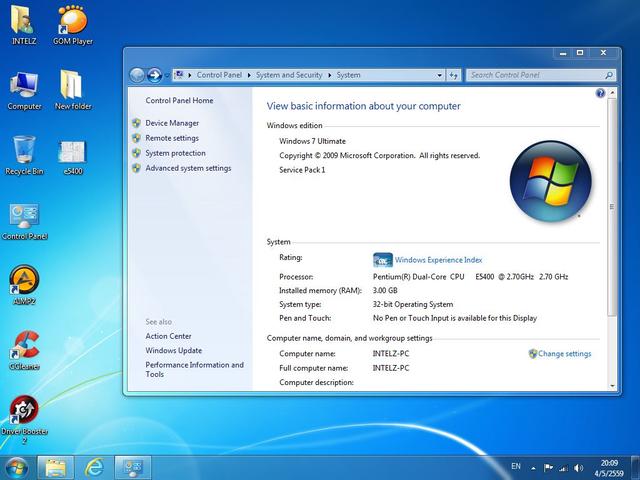Click the Service Pack 1 text
This screenshot has height=480, width=640.
click(x=302, y=170)
